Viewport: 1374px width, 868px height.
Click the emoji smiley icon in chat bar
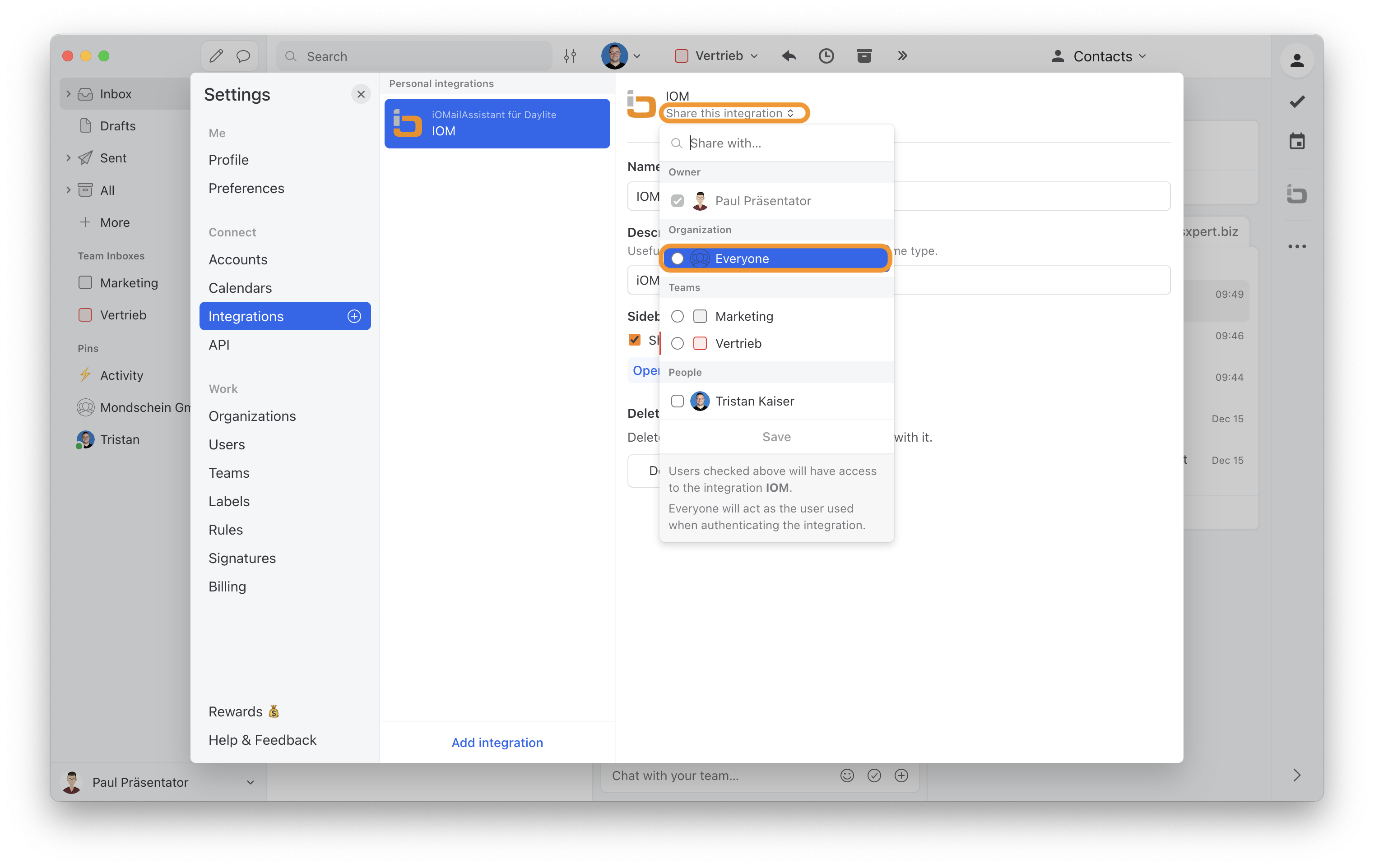point(847,776)
